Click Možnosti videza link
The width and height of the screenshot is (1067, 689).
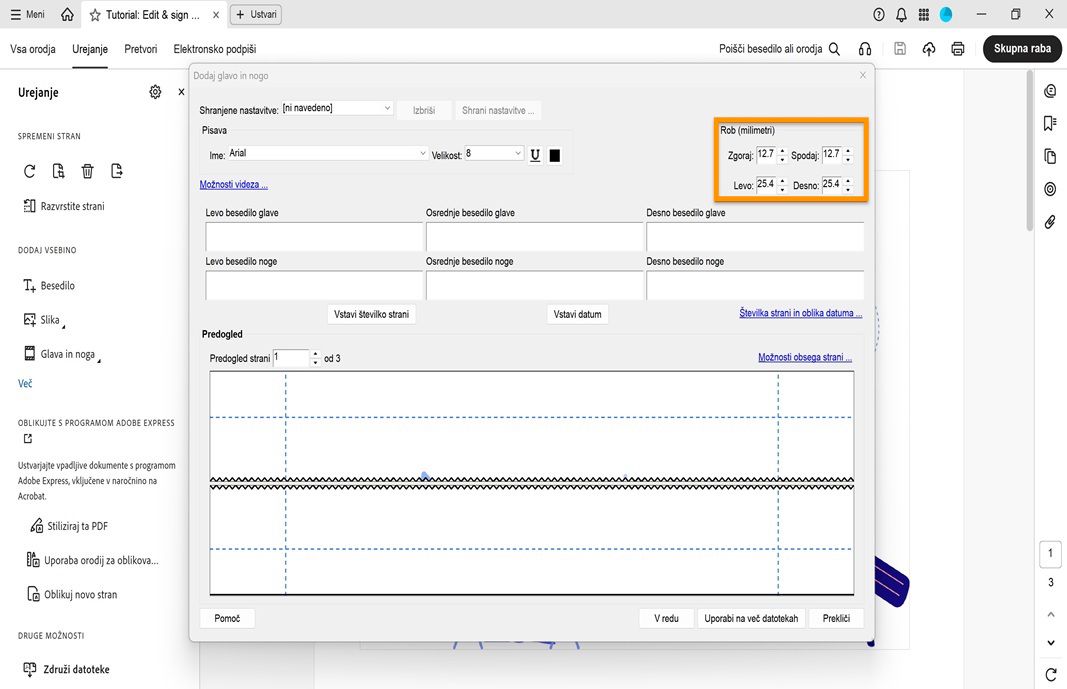tap(233, 184)
